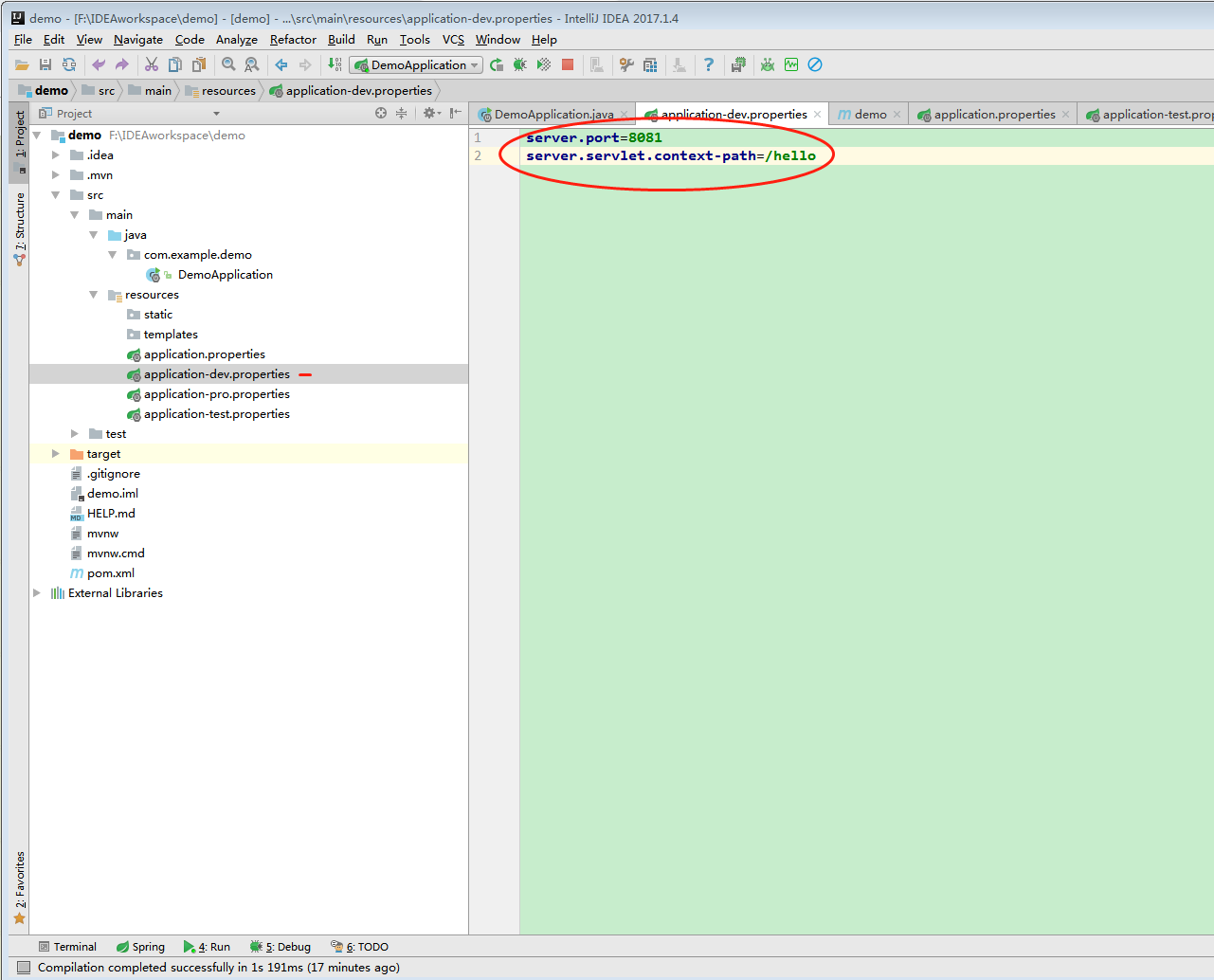Open the Refactor menu

click(x=293, y=40)
